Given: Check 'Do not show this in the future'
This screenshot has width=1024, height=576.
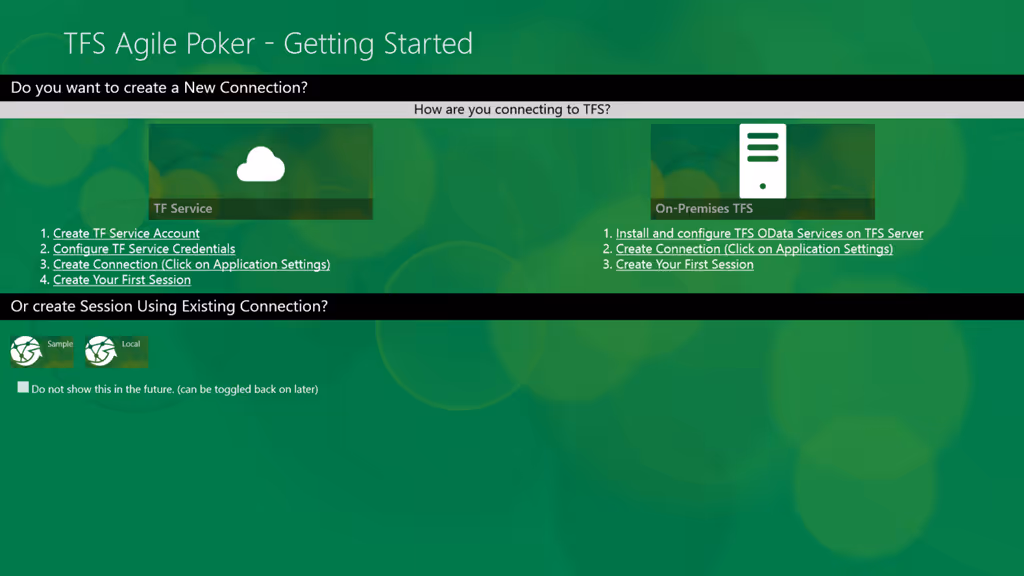Looking at the screenshot, I should [x=24, y=387].
